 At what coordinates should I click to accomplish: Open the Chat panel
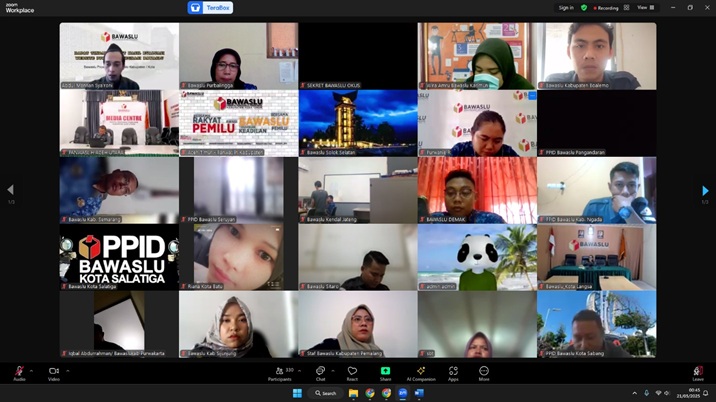[321, 373]
